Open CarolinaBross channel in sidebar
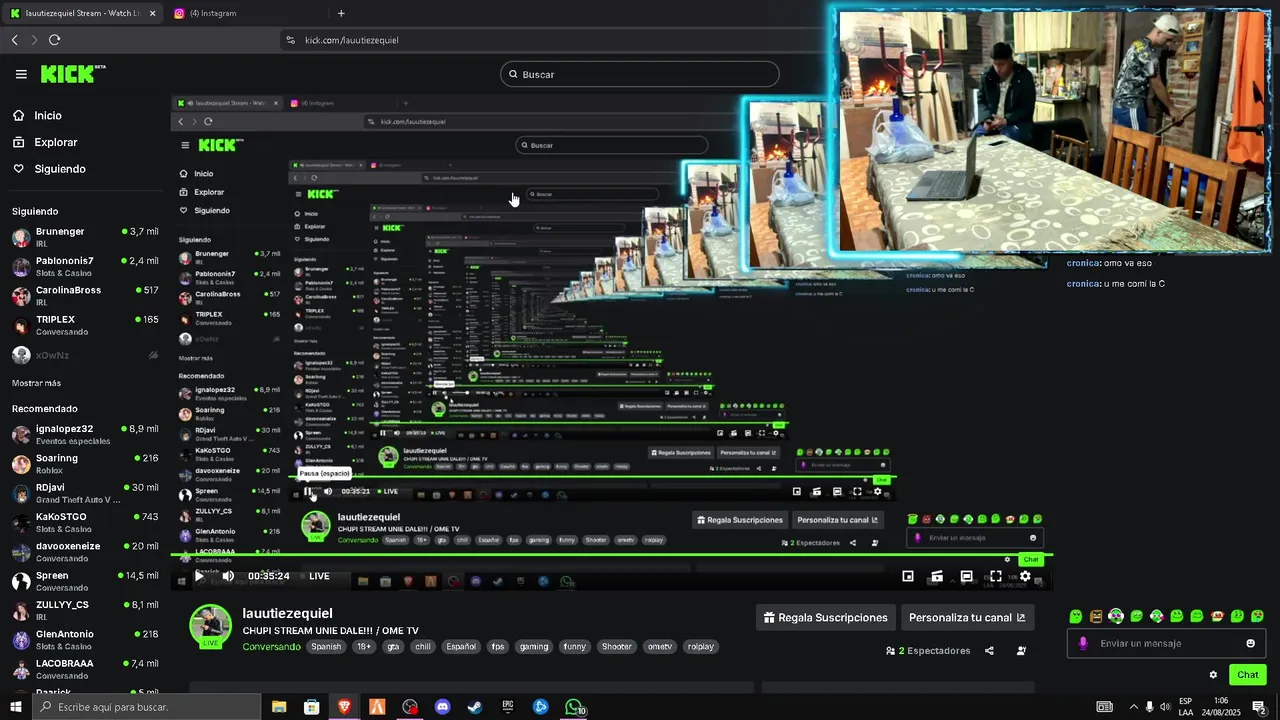This screenshot has height=720, width=1280. (85, 295)
